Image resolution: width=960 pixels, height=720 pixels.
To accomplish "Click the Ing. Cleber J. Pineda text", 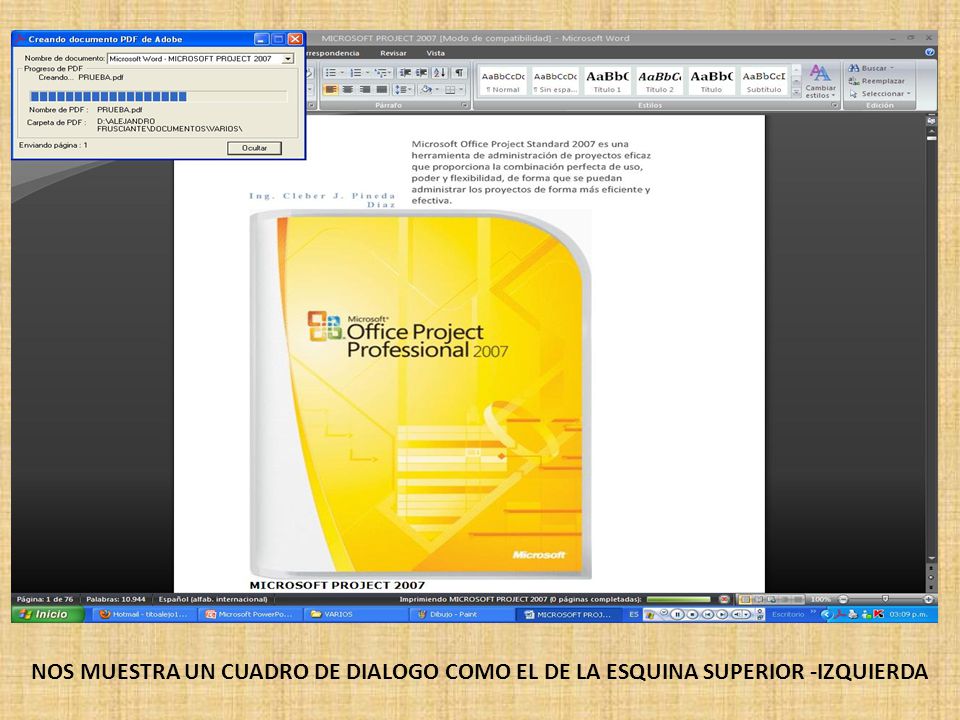I will pyautogui.click(x=322, y=200).
